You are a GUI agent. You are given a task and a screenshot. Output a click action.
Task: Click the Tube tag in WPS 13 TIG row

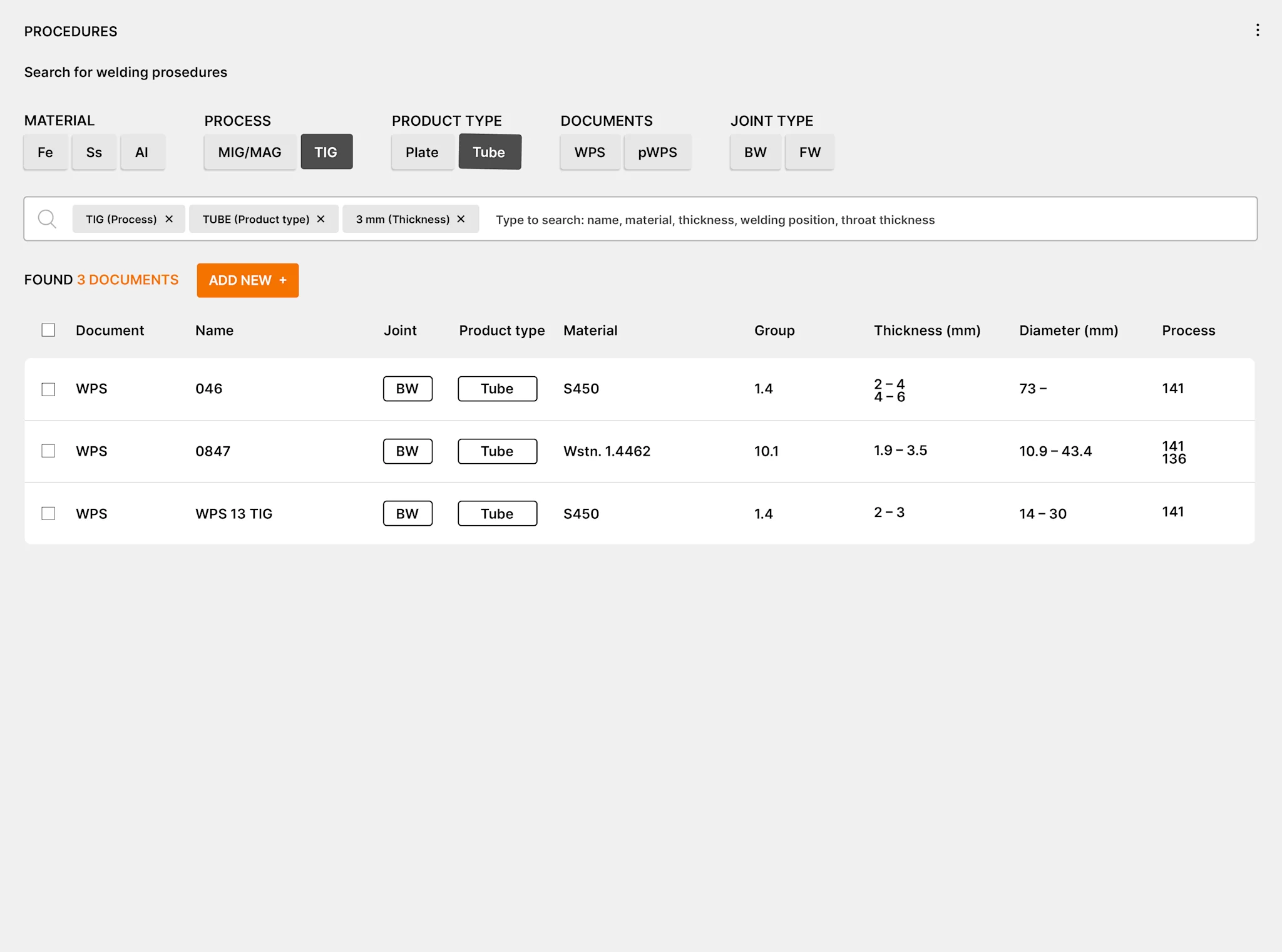tap(497, 513)
